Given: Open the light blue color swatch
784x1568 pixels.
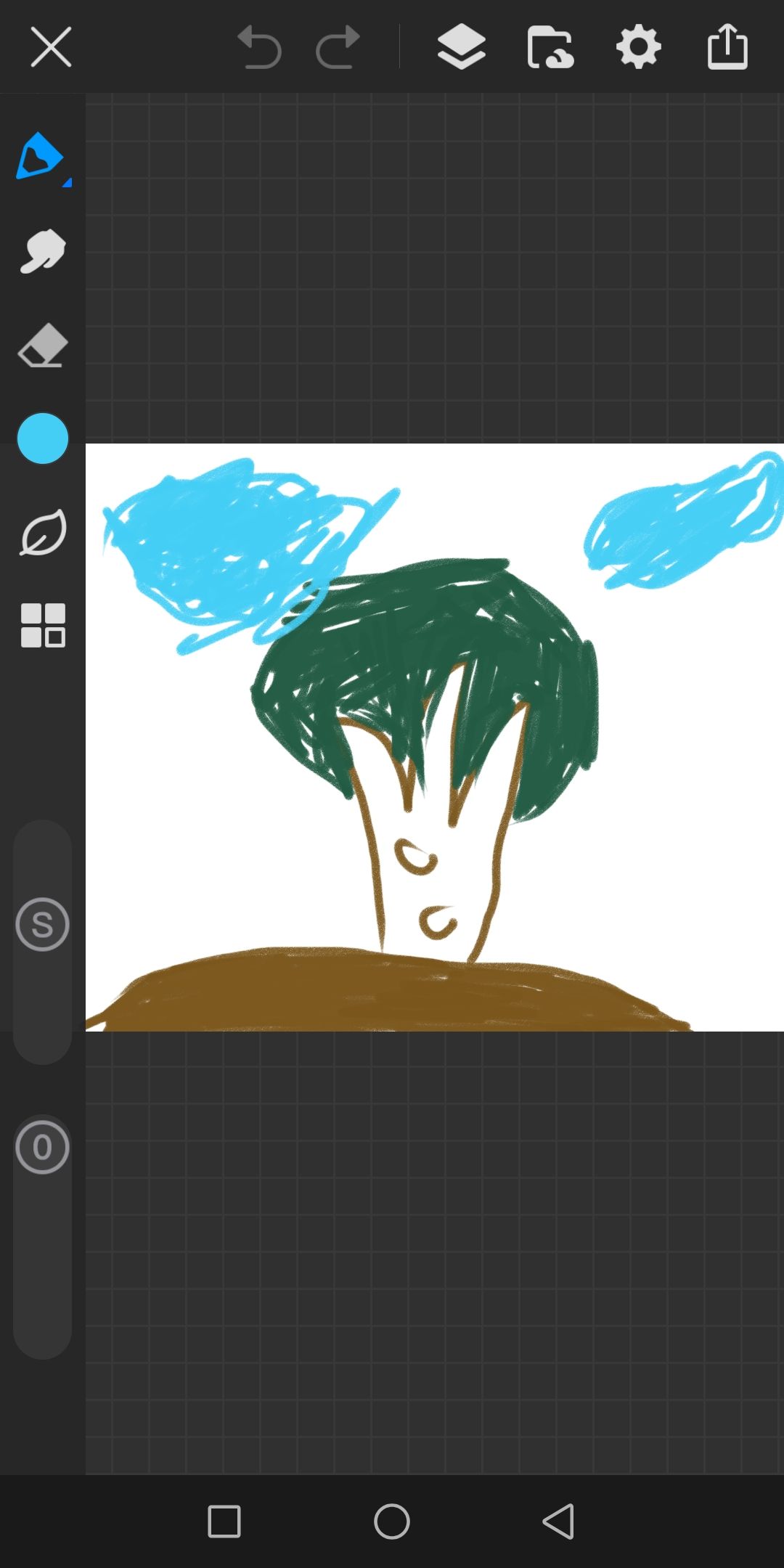Looking at the screenshot, I should pos(42,438).
